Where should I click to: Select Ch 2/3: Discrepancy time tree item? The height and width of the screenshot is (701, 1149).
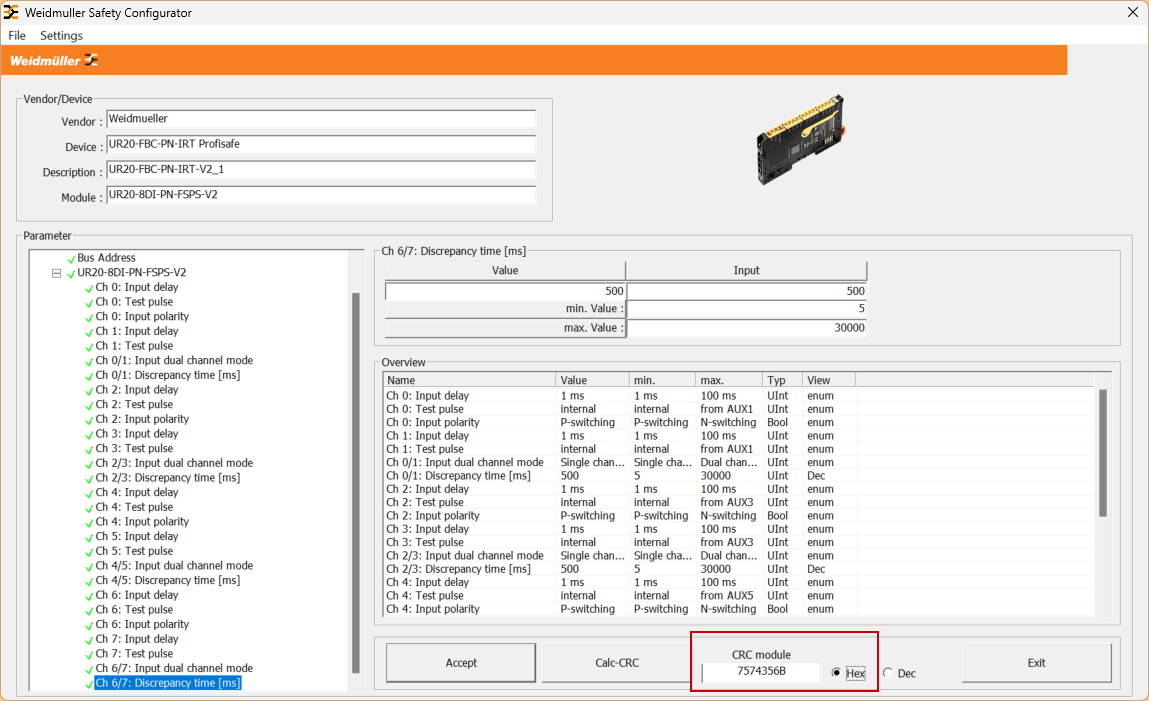168,478
